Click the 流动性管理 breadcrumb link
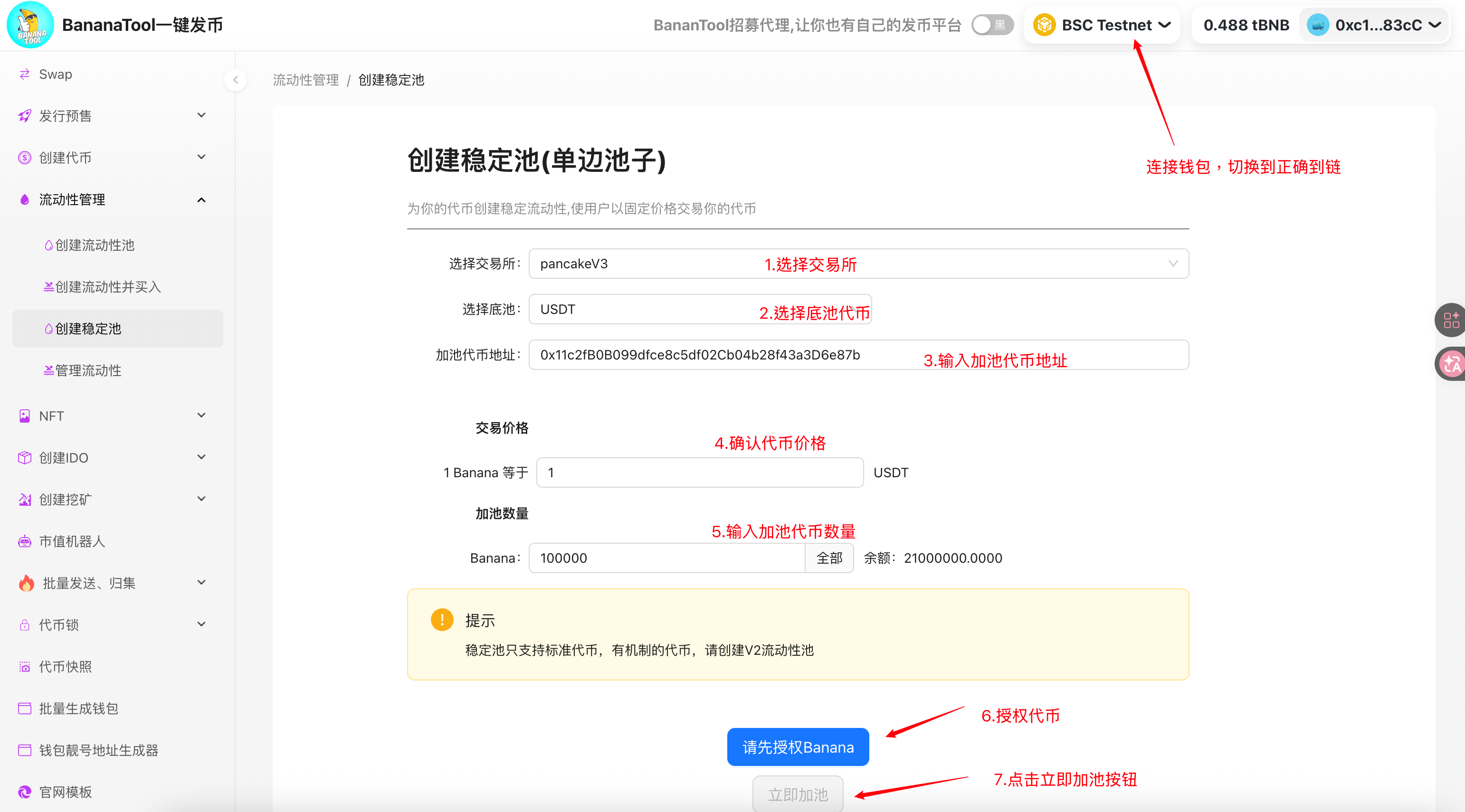 coord(305,80)
